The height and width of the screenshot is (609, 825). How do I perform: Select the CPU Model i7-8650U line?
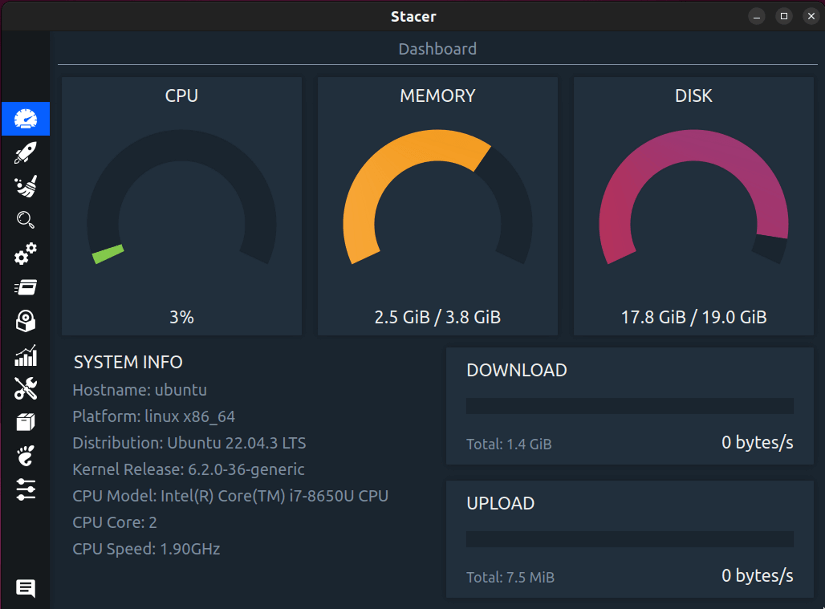coord(230,496)
